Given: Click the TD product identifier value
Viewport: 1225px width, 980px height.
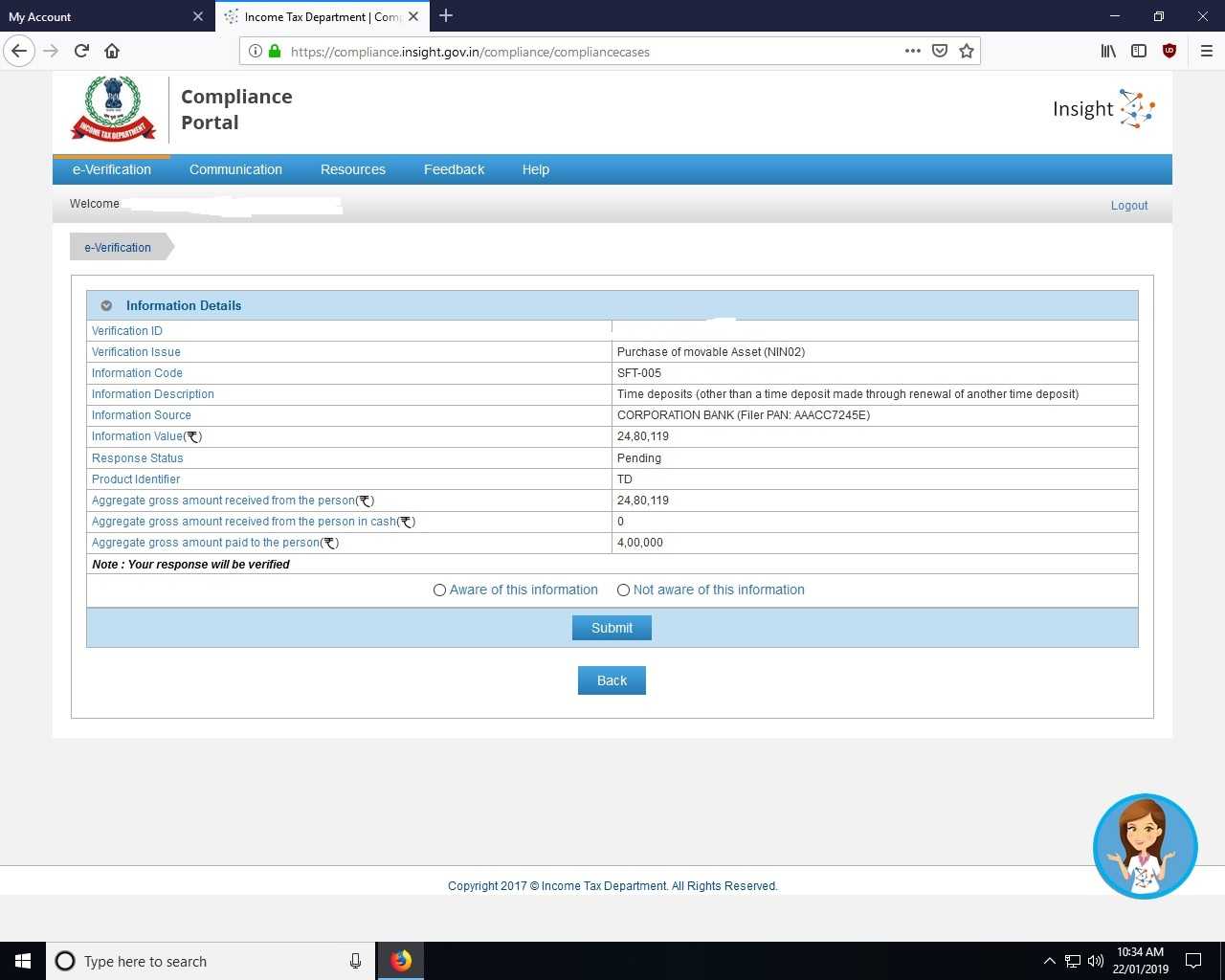Looking at the screenshot, I should (625, 479).
